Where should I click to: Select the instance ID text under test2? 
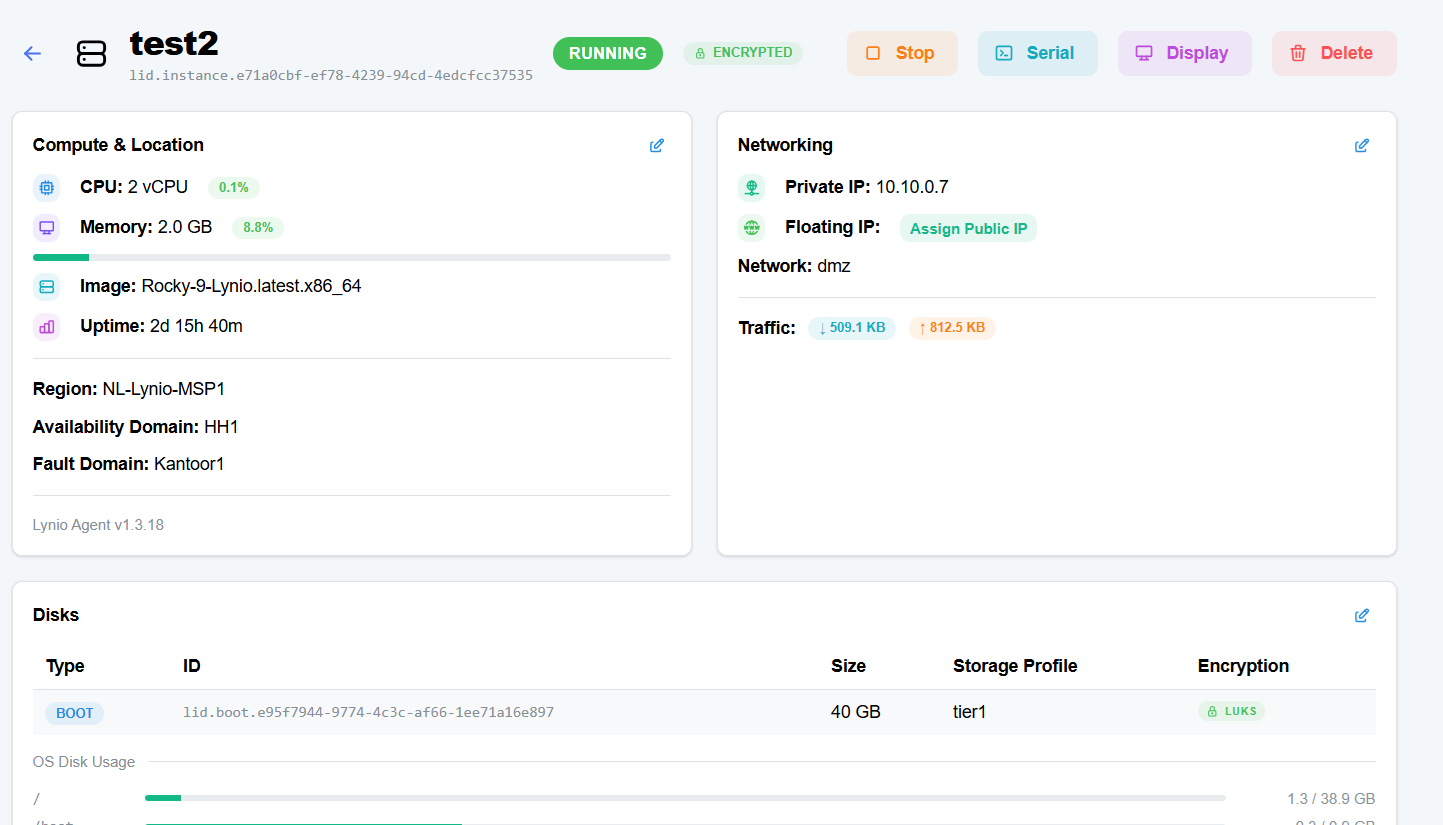[x=331, y=75]
